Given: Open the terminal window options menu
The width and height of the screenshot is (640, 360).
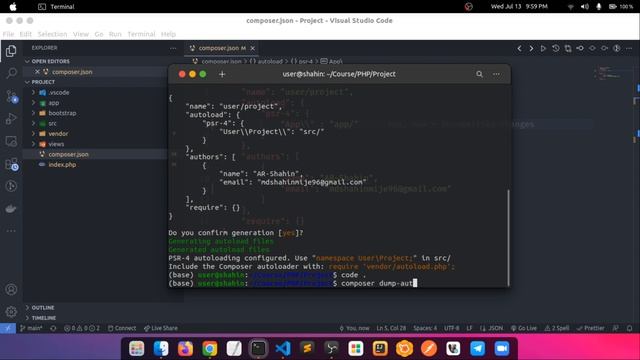Looking at the screenshot, I should click(496, 74).
